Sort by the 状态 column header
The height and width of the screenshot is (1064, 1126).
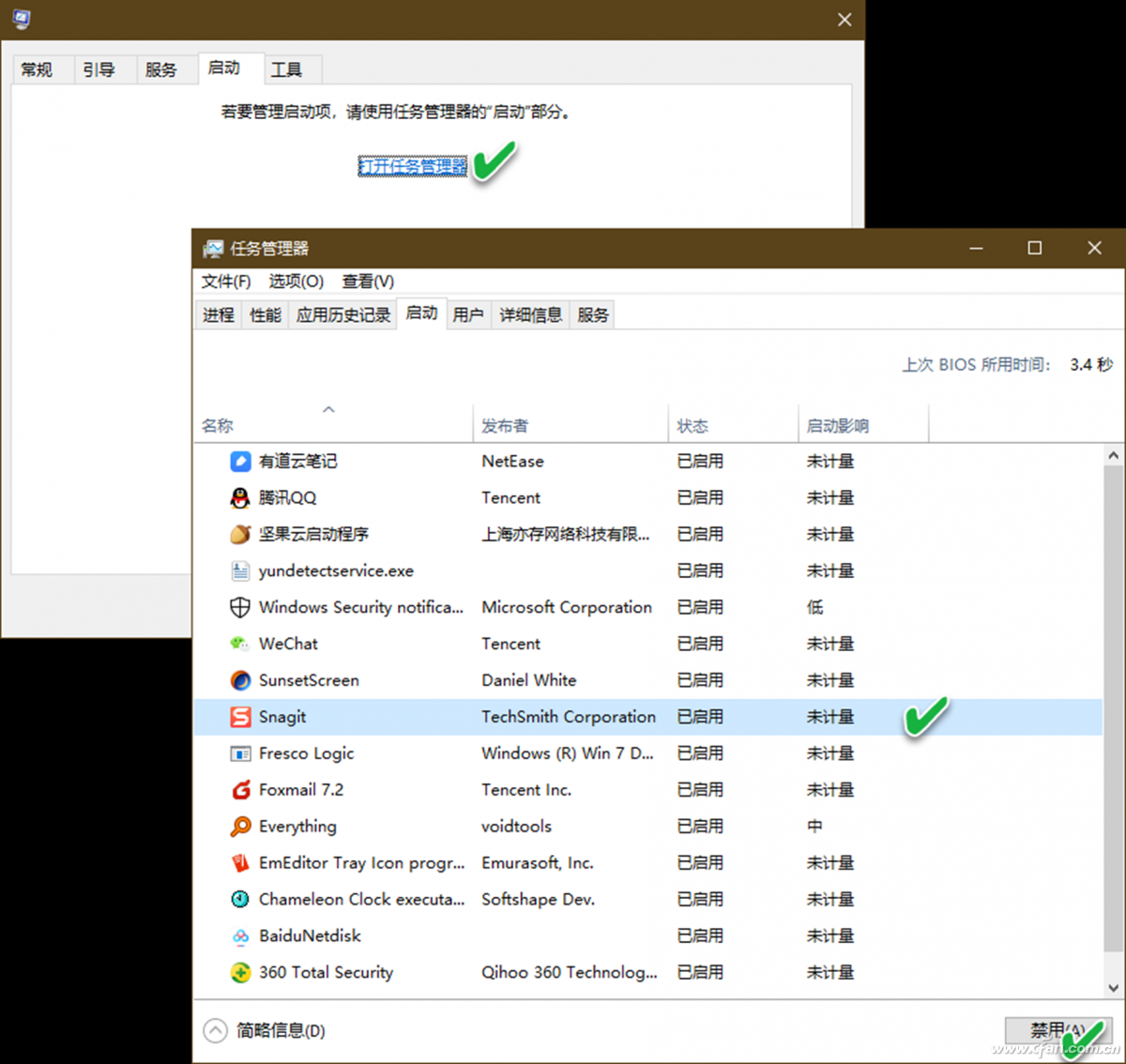click(x=733, y=425)
